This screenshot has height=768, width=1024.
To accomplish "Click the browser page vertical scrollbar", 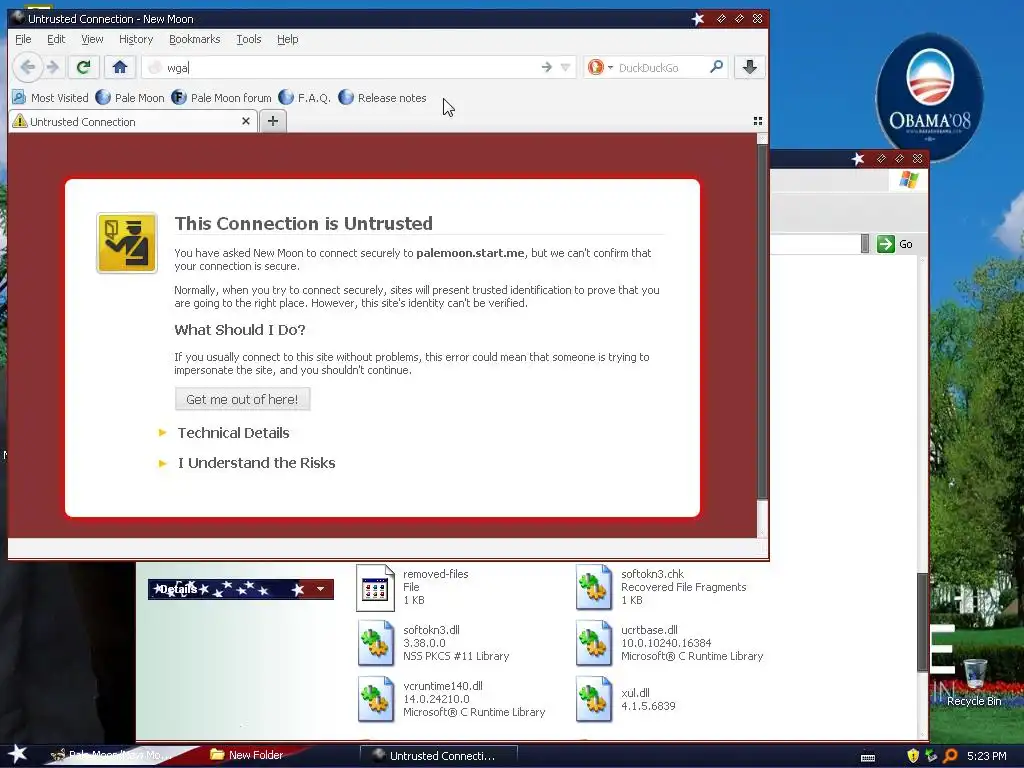I will point(762,320).
